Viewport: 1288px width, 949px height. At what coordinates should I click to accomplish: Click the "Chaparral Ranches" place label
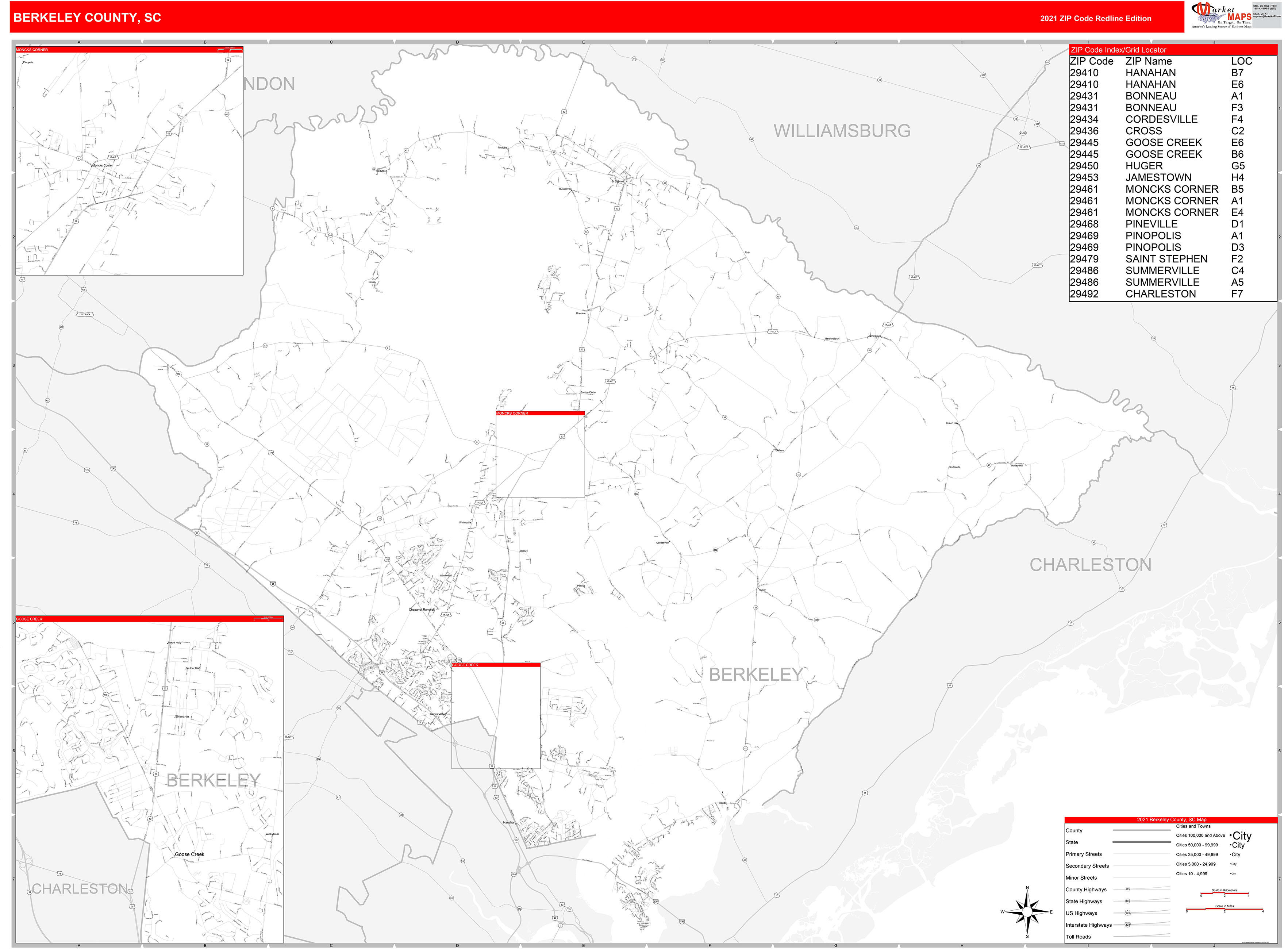pos(421,610)
